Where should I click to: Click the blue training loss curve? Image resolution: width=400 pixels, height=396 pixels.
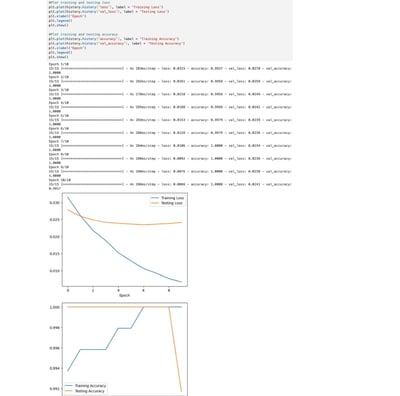pyautogui.click(x=119, y=254)
